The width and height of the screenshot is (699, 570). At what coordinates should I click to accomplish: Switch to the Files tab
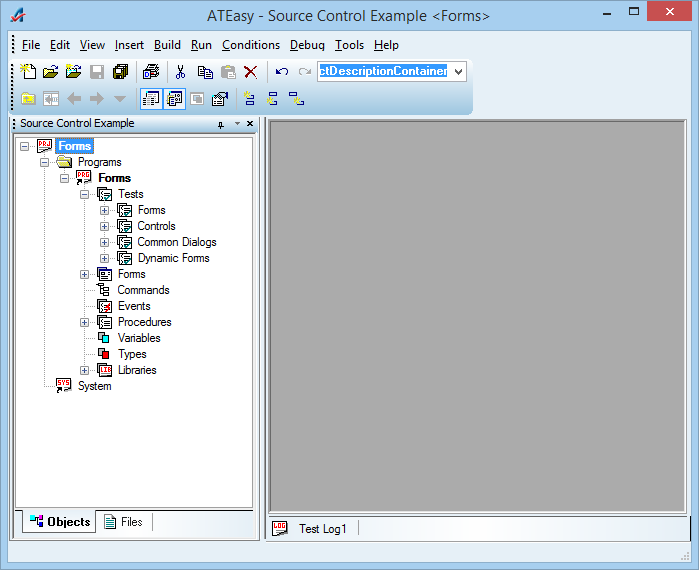click(x=123, y=521)
